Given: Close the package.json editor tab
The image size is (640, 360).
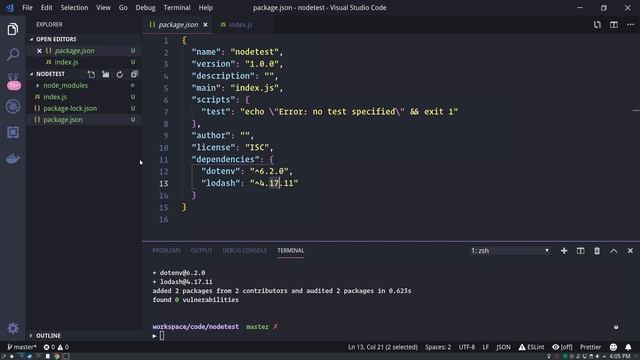Looking at the screenshot, I should [205, 24].
